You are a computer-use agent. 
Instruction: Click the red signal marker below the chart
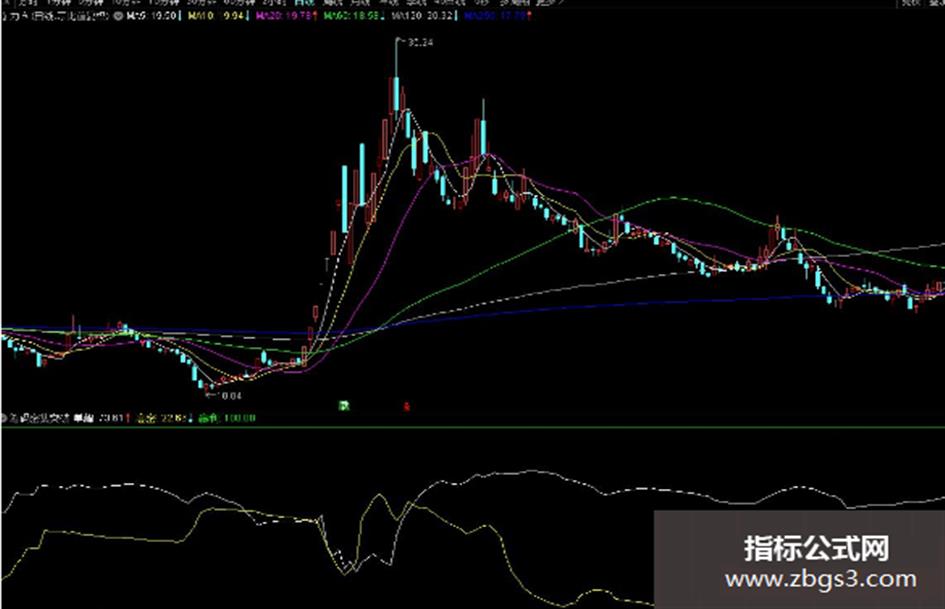[406, 407]
